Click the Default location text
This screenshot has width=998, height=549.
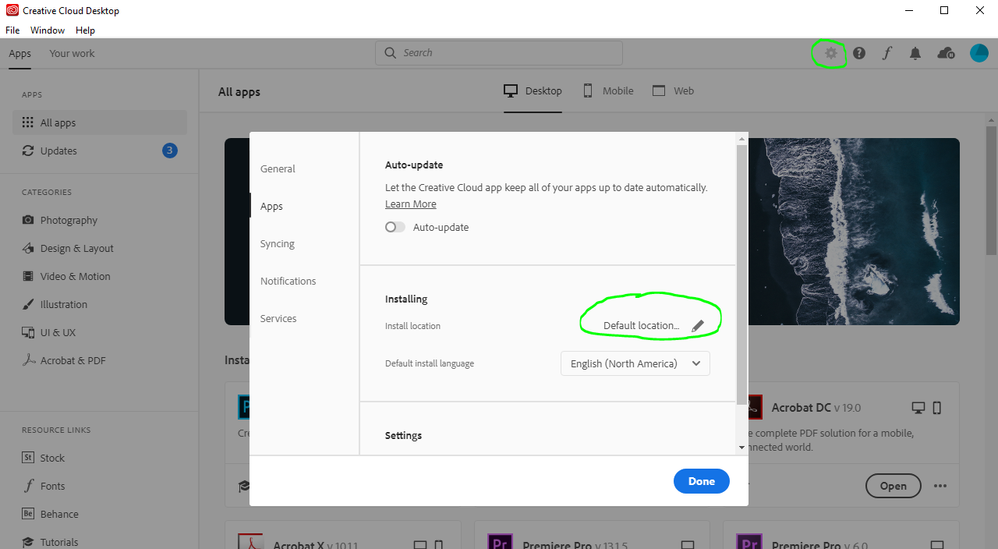(x=641, y=326)
